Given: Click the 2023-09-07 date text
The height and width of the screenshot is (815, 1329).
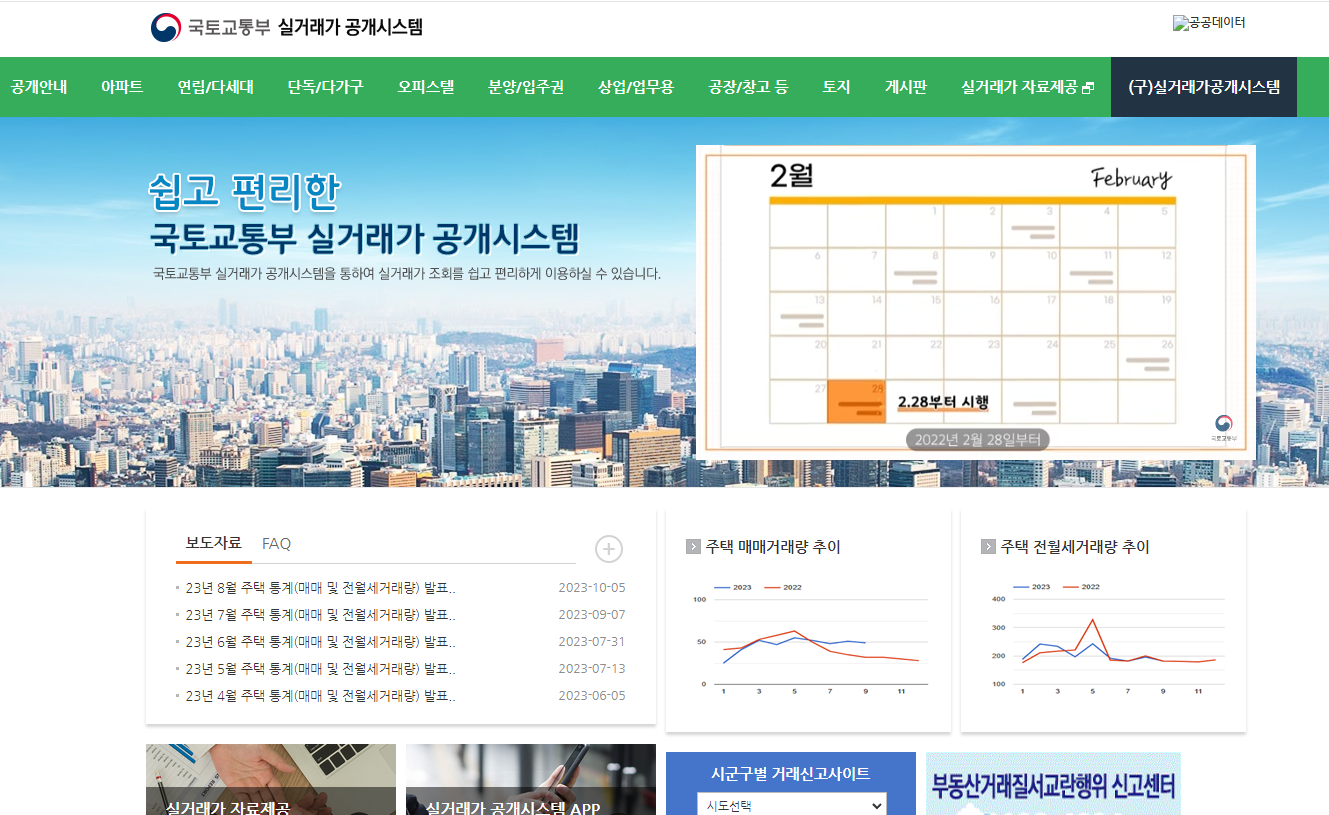Looking at the screenshot, I should (x=592, y=615).
